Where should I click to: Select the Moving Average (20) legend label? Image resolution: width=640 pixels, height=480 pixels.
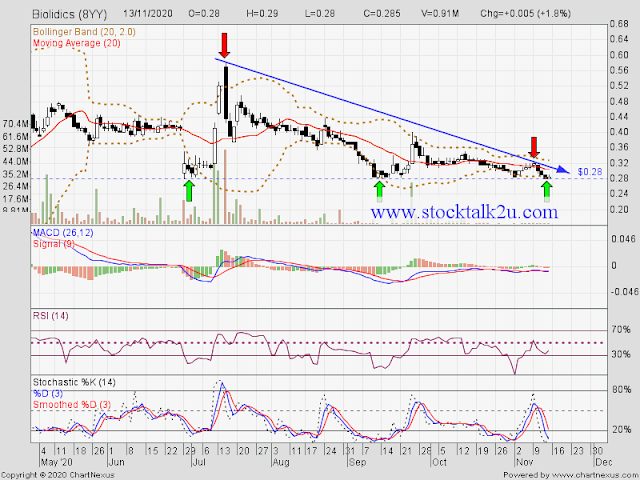point(76,43)
